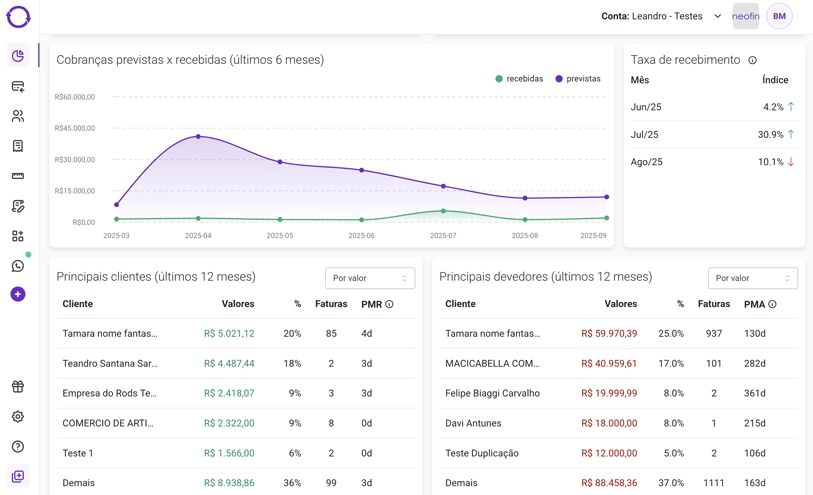Click the neofin logo button in header
Viewport: 813px width, 495px height.
(x=745, y=16)
